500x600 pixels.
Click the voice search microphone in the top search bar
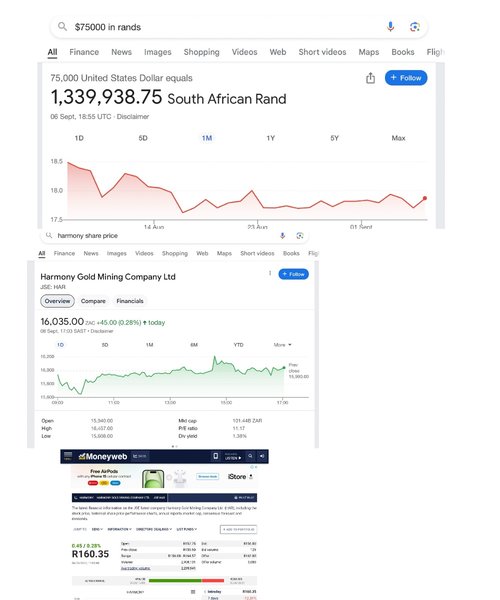pyautogui.click(x=390, y=26)
